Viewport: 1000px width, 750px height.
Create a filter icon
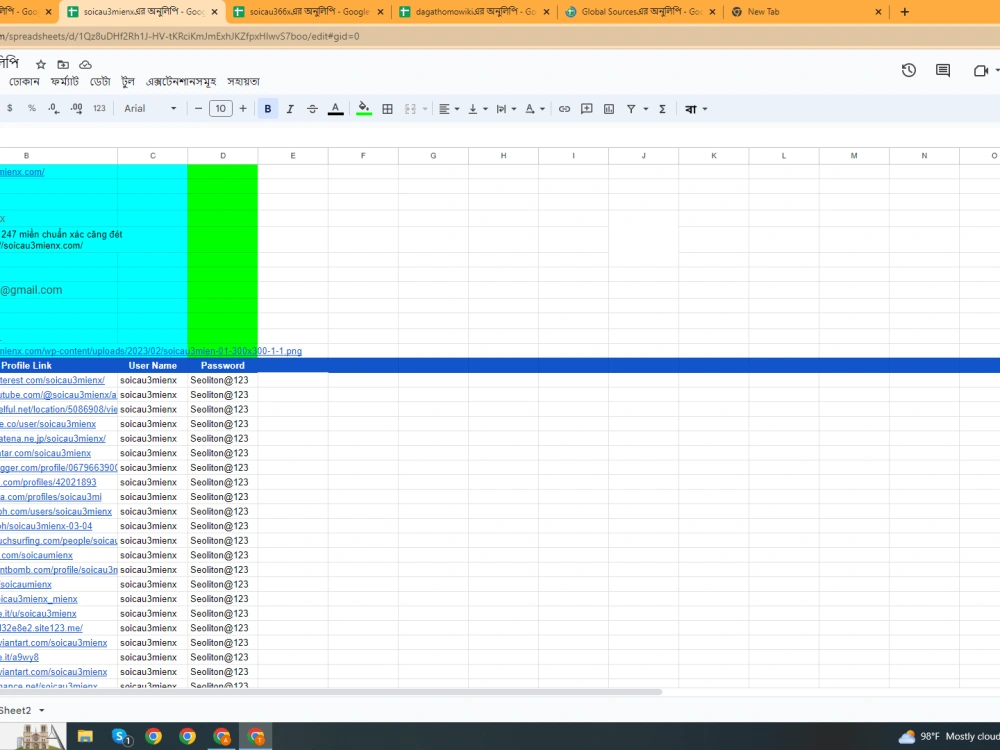(x=631, y=109)
